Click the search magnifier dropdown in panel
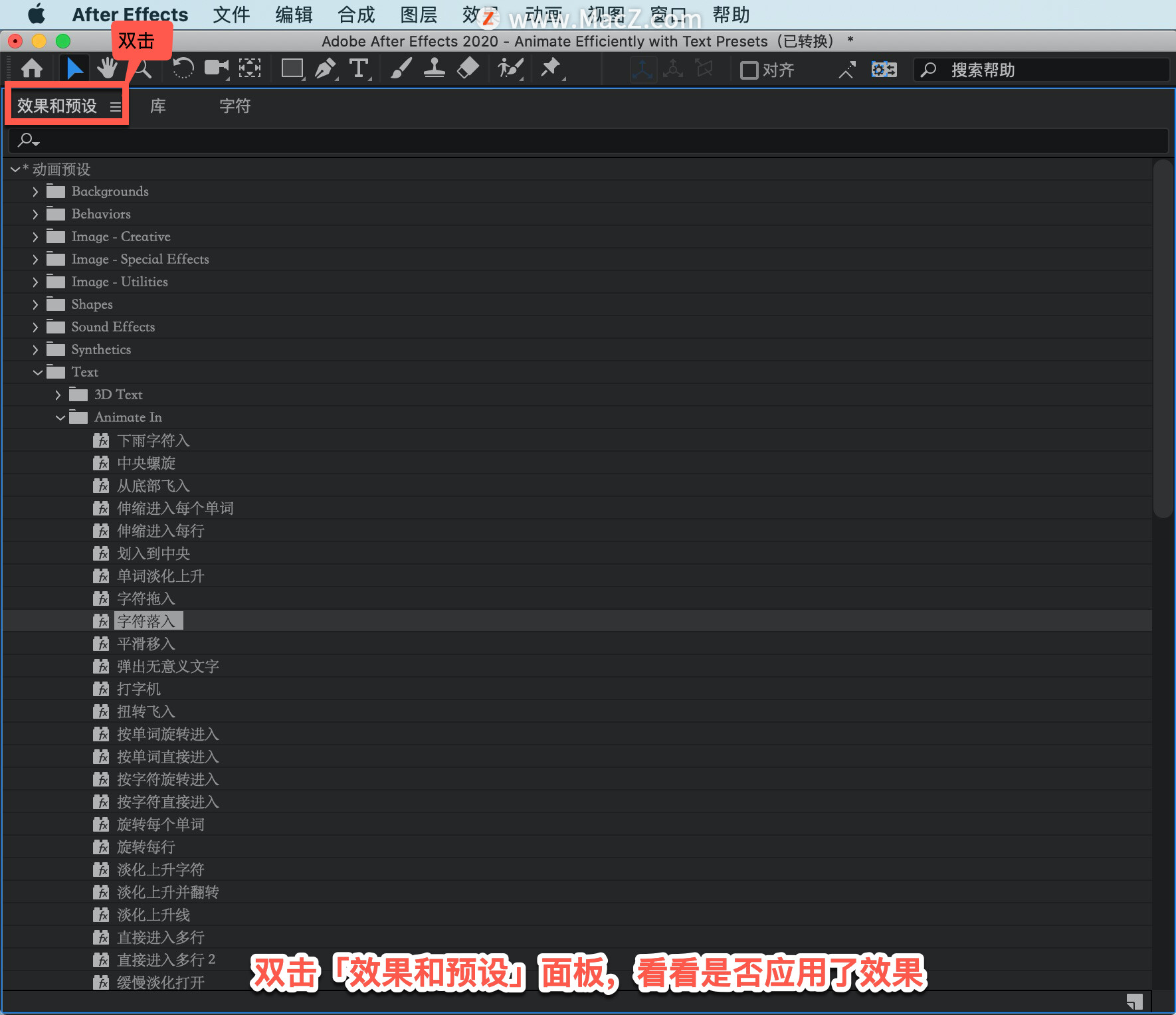 coord(29,140)
